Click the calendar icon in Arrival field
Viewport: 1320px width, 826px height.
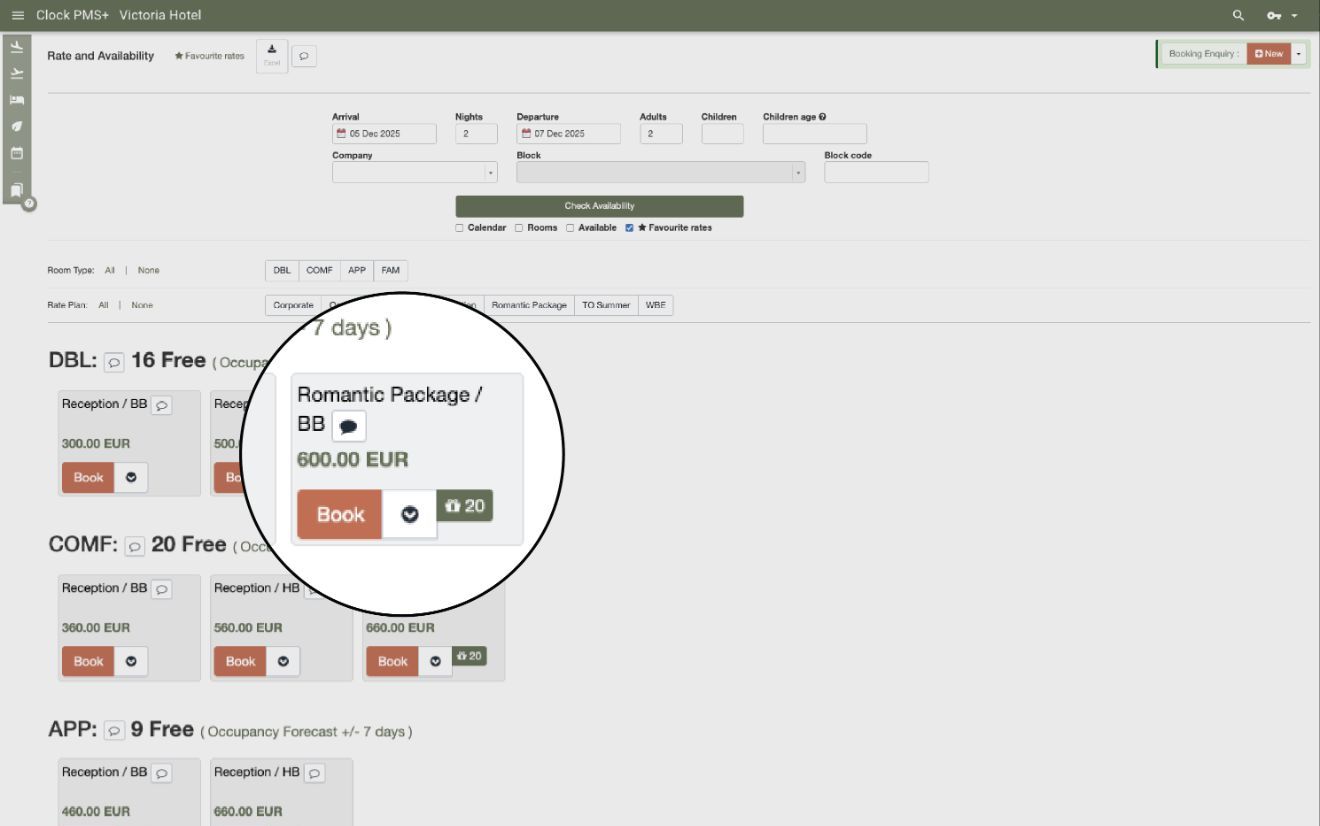(341, 134)
